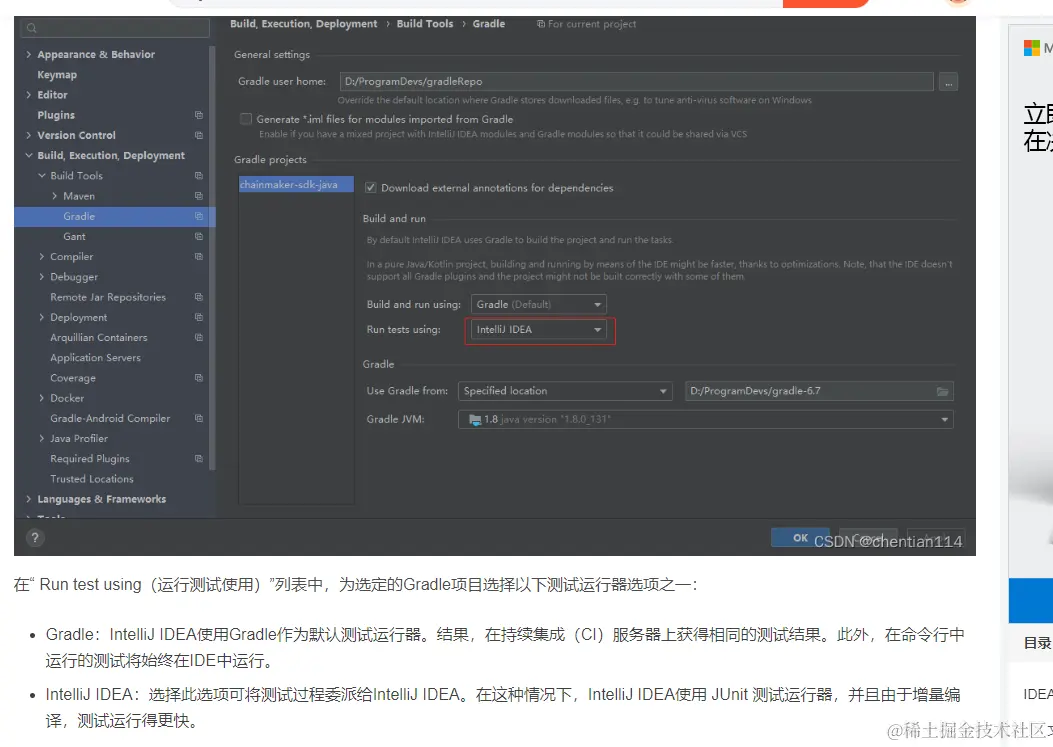The width and height of the screenshot is (1053, 747).
Task: Click the browse button for Gradle user home
Action: (x=948, y=82)
